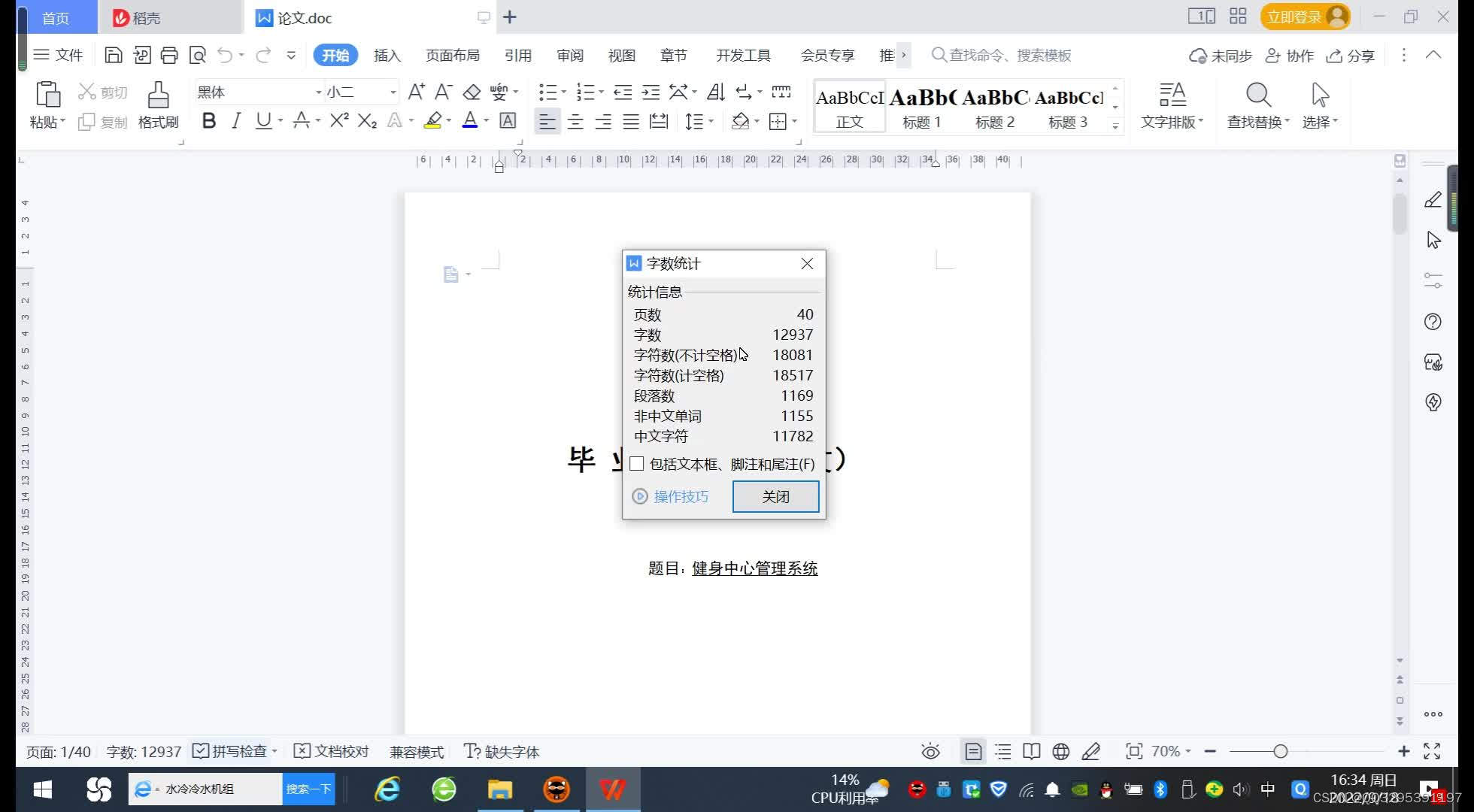Open the 插入 ribbon tab
The image size is (1474, 812).
pyautogui.click(x=386, y=55)
